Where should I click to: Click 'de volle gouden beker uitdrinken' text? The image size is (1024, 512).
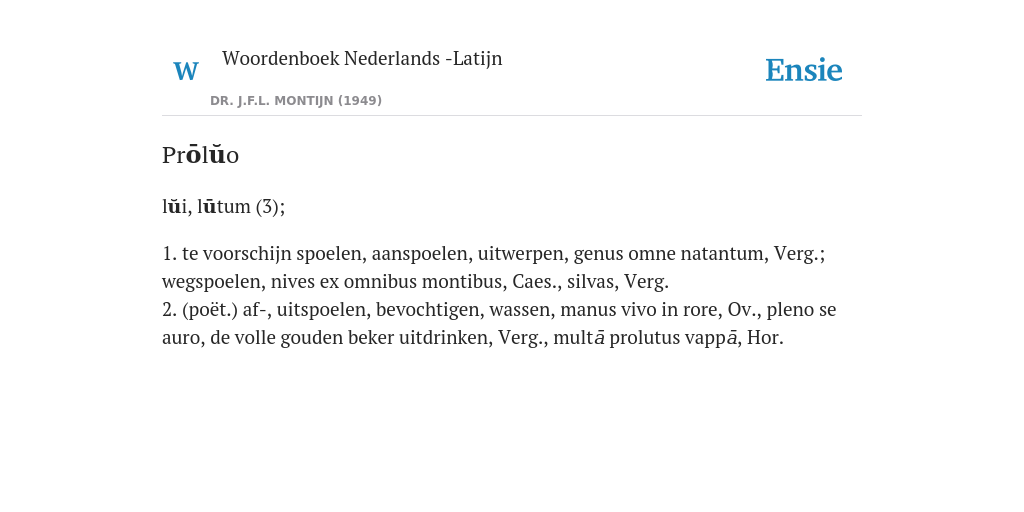coord(348,338)
